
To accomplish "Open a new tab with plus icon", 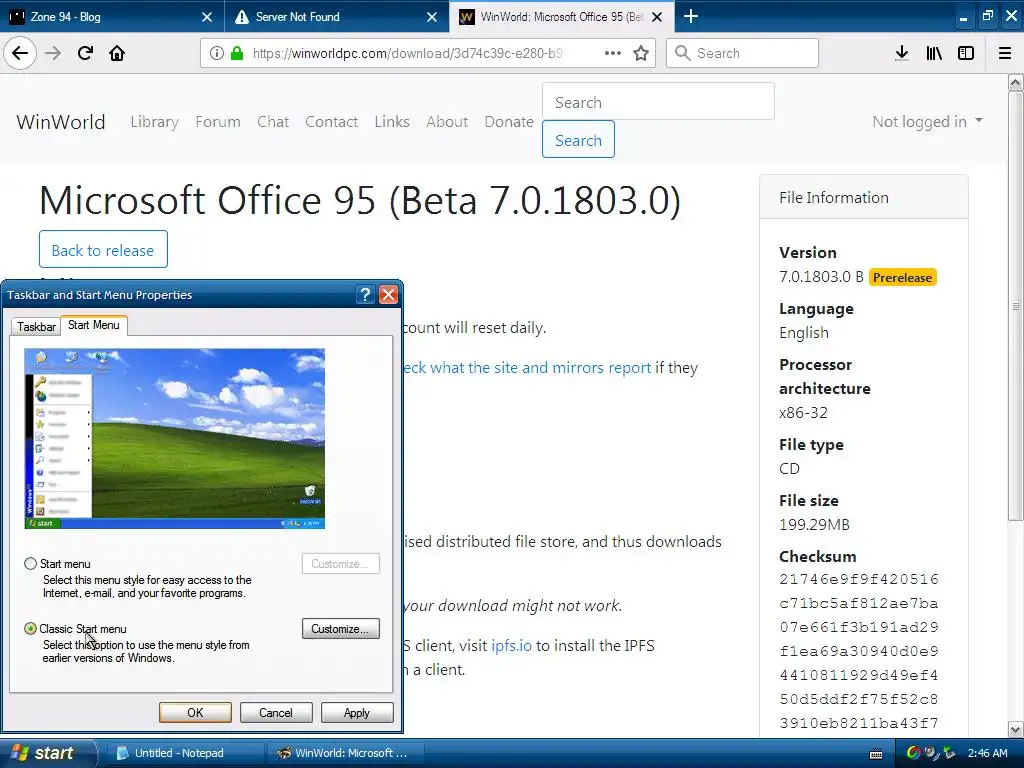I will (x=691, y=16).
